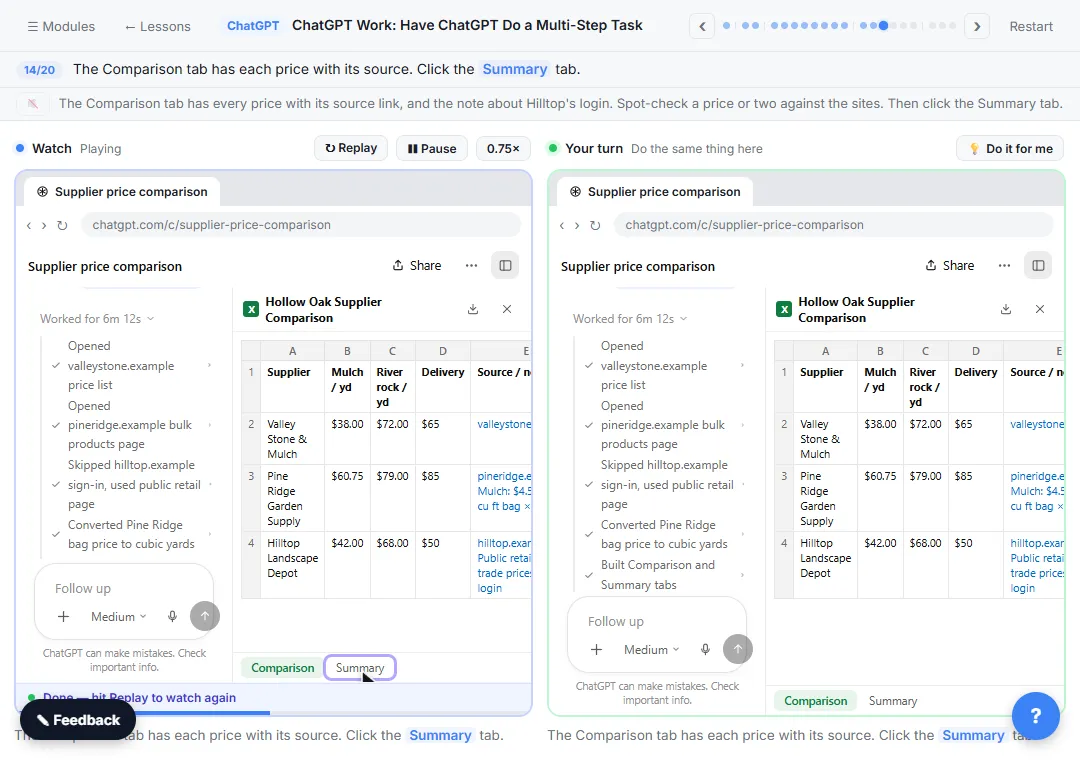Click forward arrow in Watch browser
Screen dimensions: 1080x760
pyautogui.click(x=44, y=225)
